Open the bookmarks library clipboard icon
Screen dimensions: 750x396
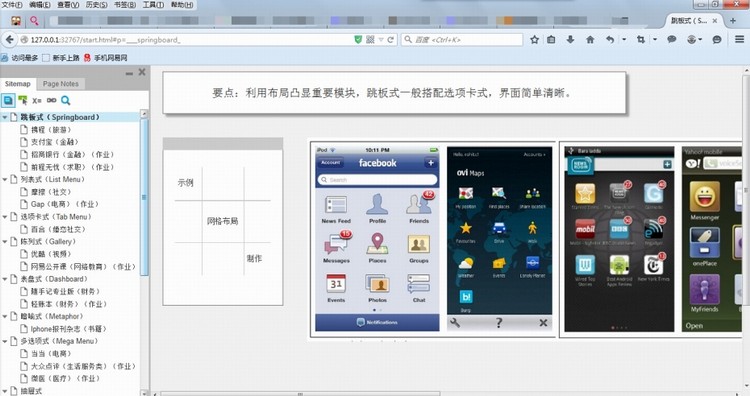pyautogui.click(x=551, y=40)
